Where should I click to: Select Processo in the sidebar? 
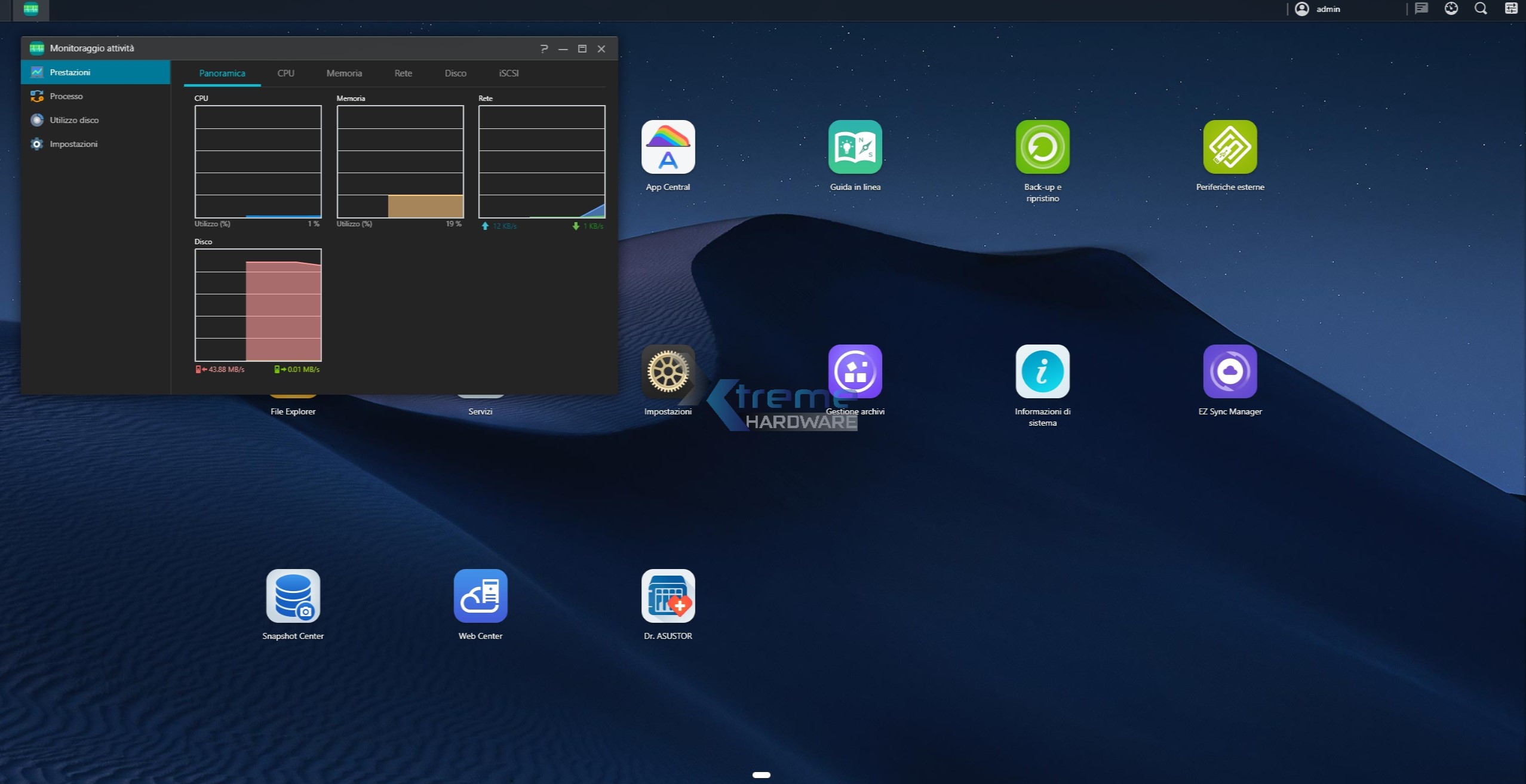pyautogui.click(x=66, y=96)
